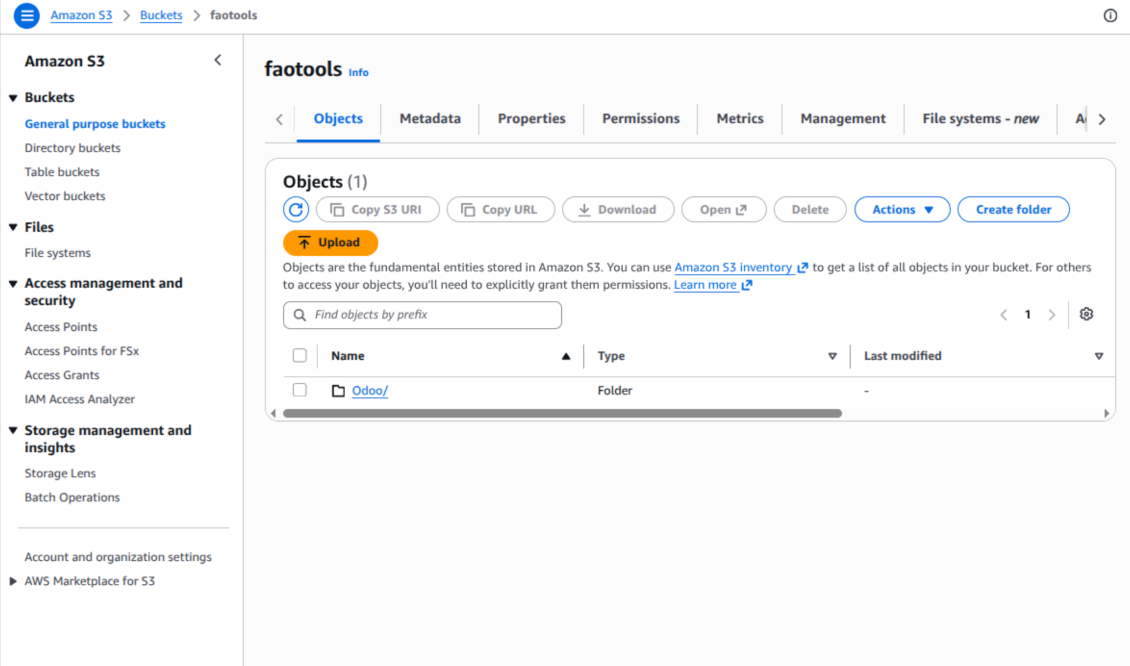
Task: Open Account and organization settings
Action: (118, 557)
